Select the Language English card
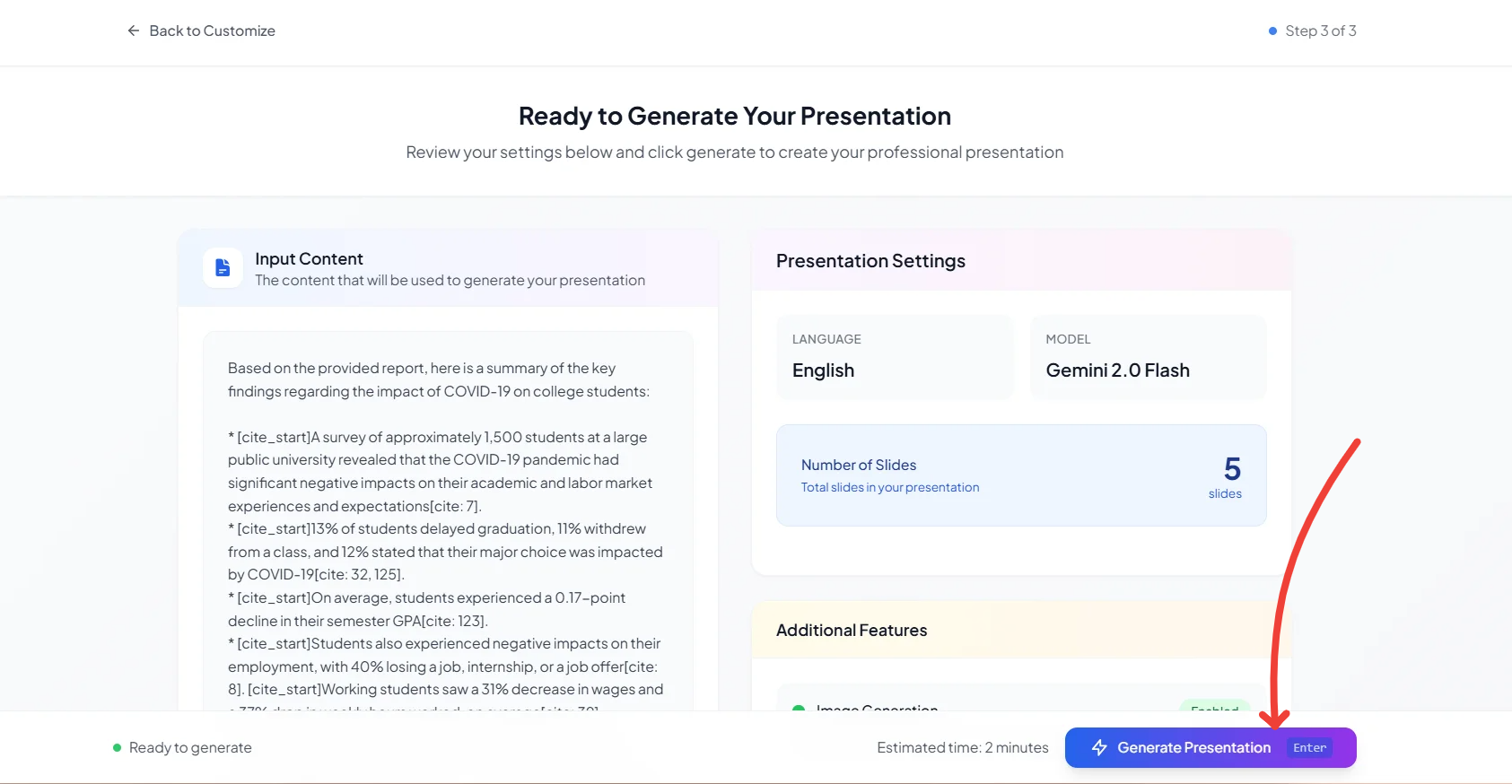 (895, 357)
